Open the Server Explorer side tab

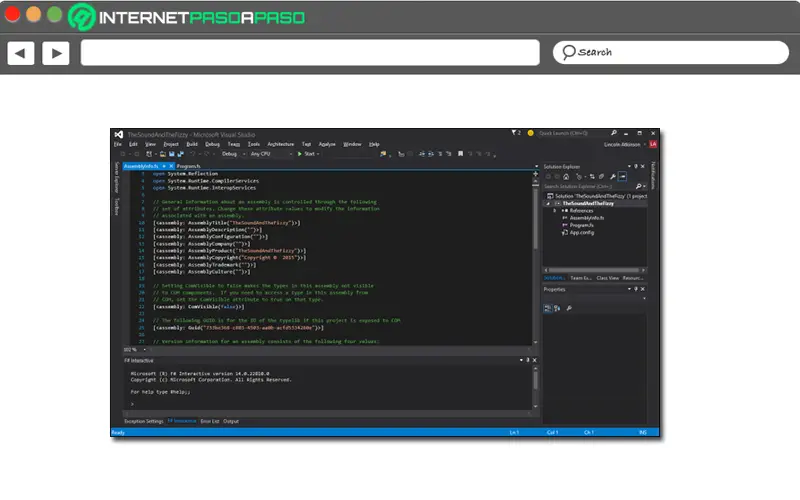(117, 177)
